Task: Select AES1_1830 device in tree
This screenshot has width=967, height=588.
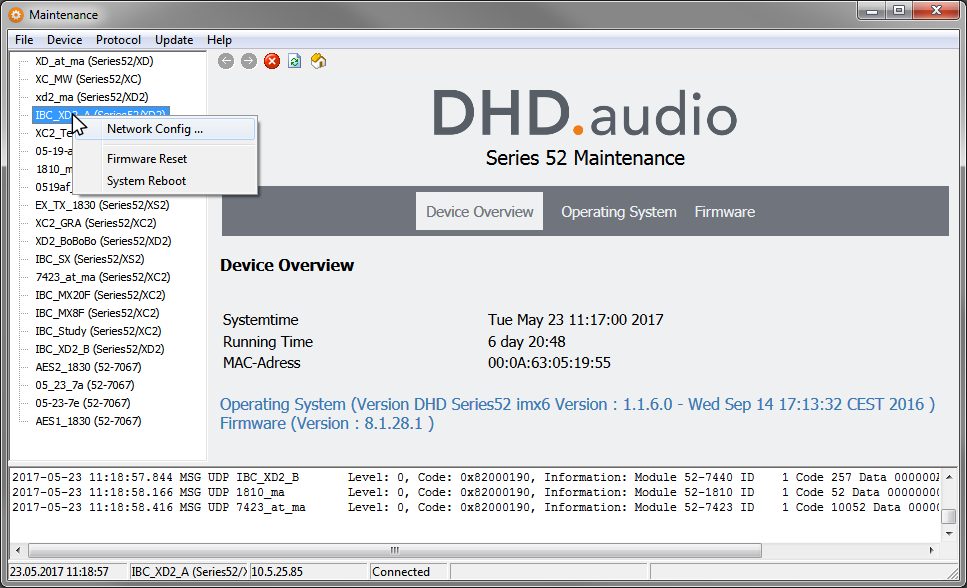Action: pyautogui.click(x=88, y=421)
